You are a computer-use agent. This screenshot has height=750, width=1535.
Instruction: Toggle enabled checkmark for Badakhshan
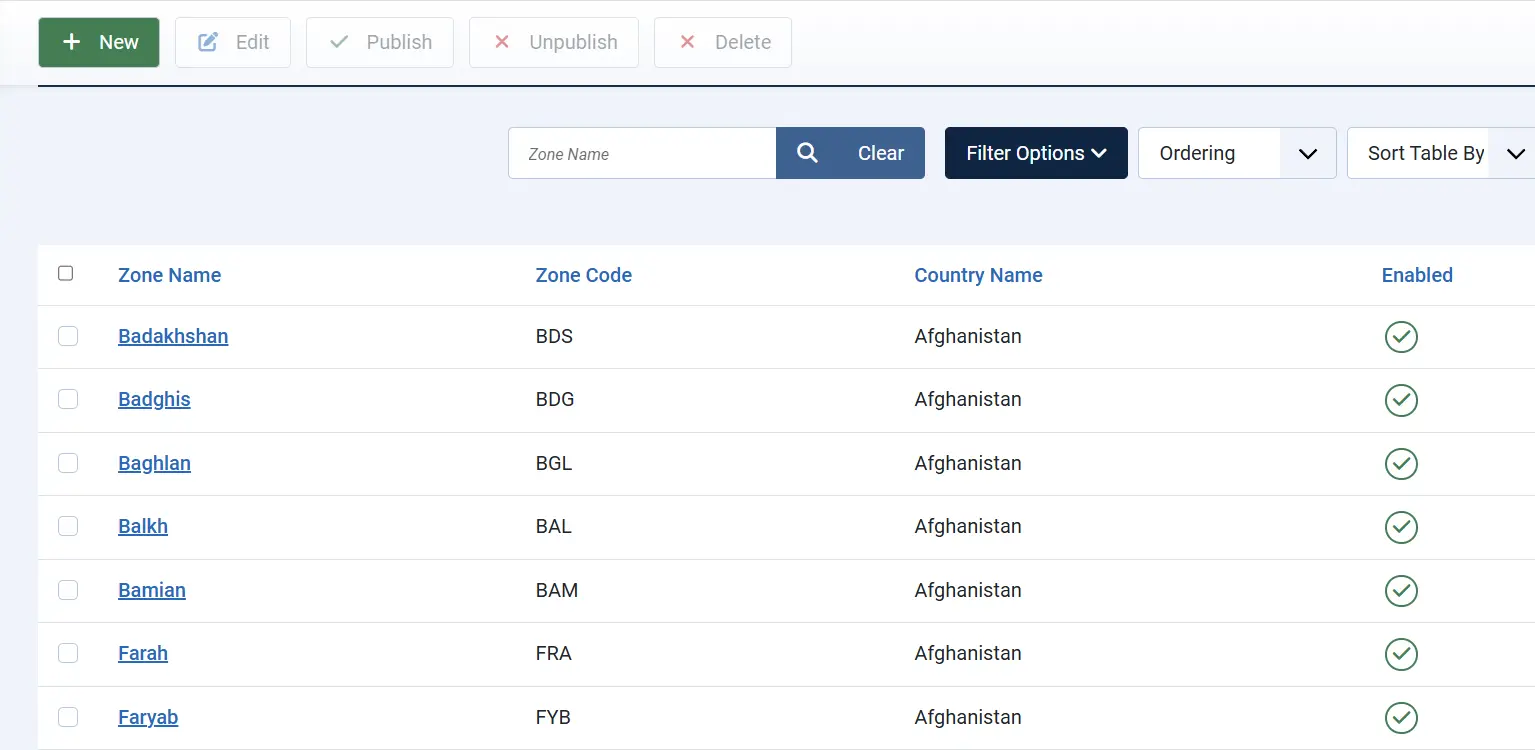point(1401,337)
